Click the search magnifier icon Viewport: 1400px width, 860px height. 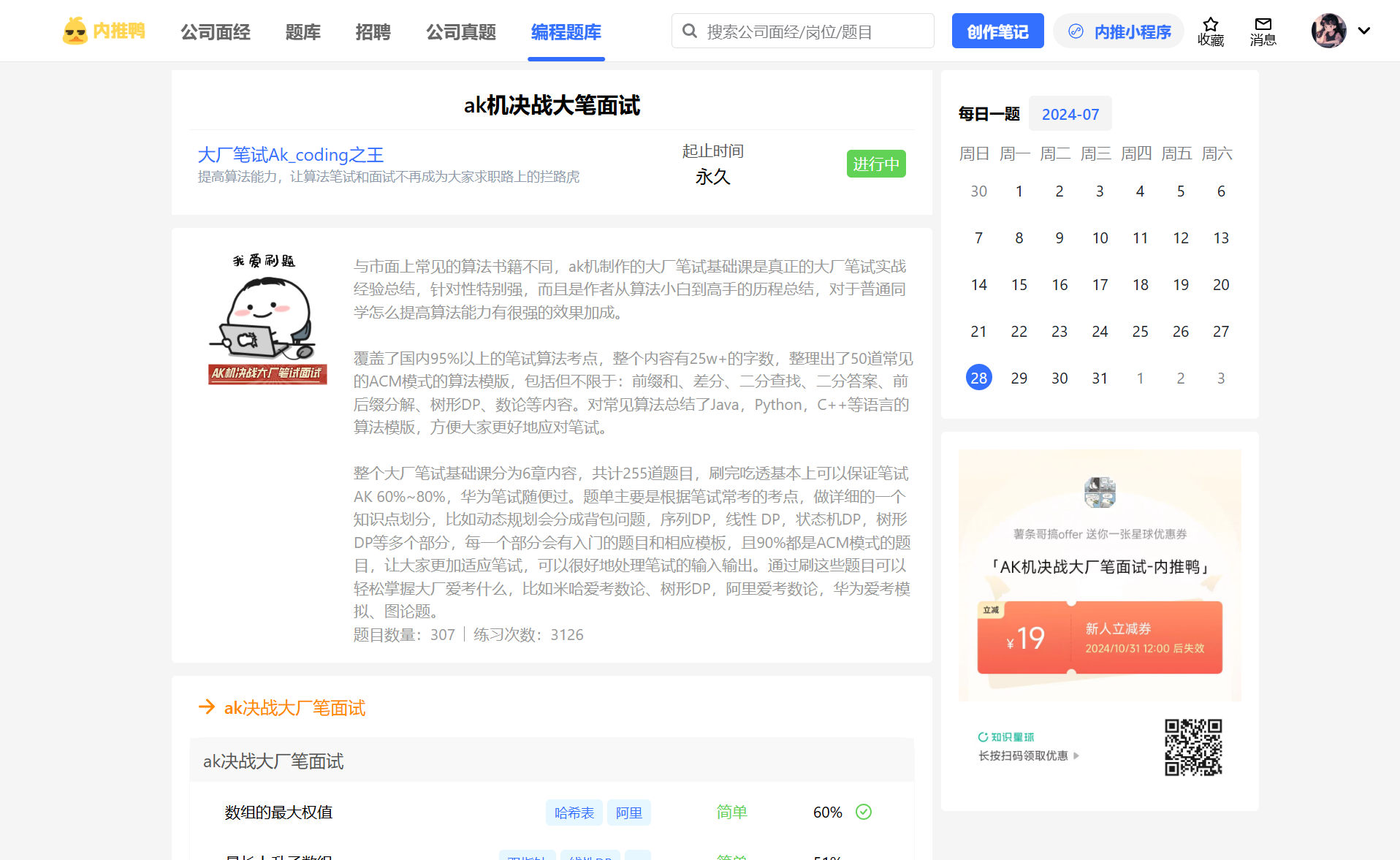pyautogui.click(x=689, y=31)
